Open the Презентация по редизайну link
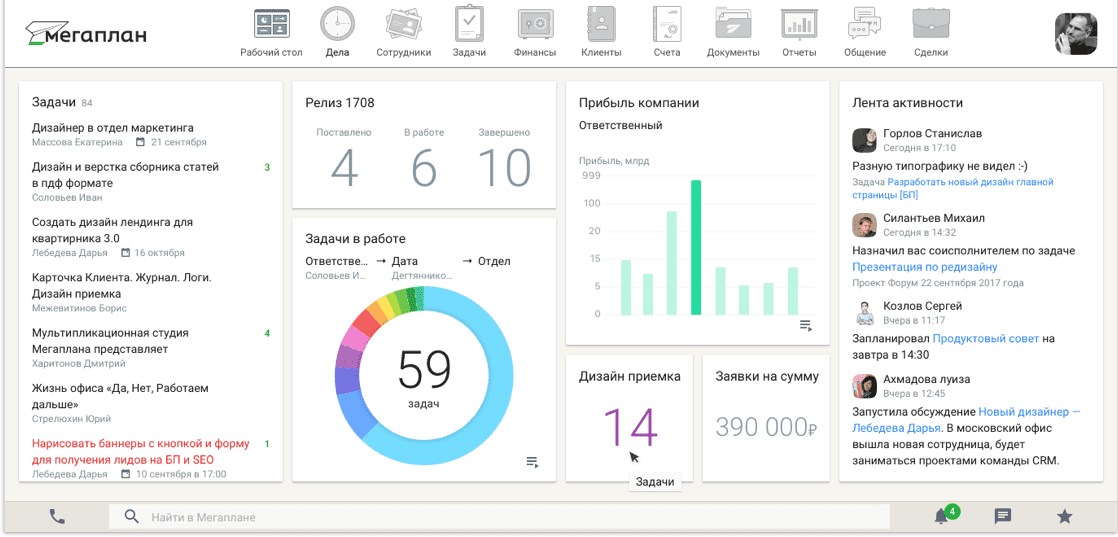Image resolution: width=1118 pixels, height=537 pixels. pyautogui.click(x=925, y=267)
